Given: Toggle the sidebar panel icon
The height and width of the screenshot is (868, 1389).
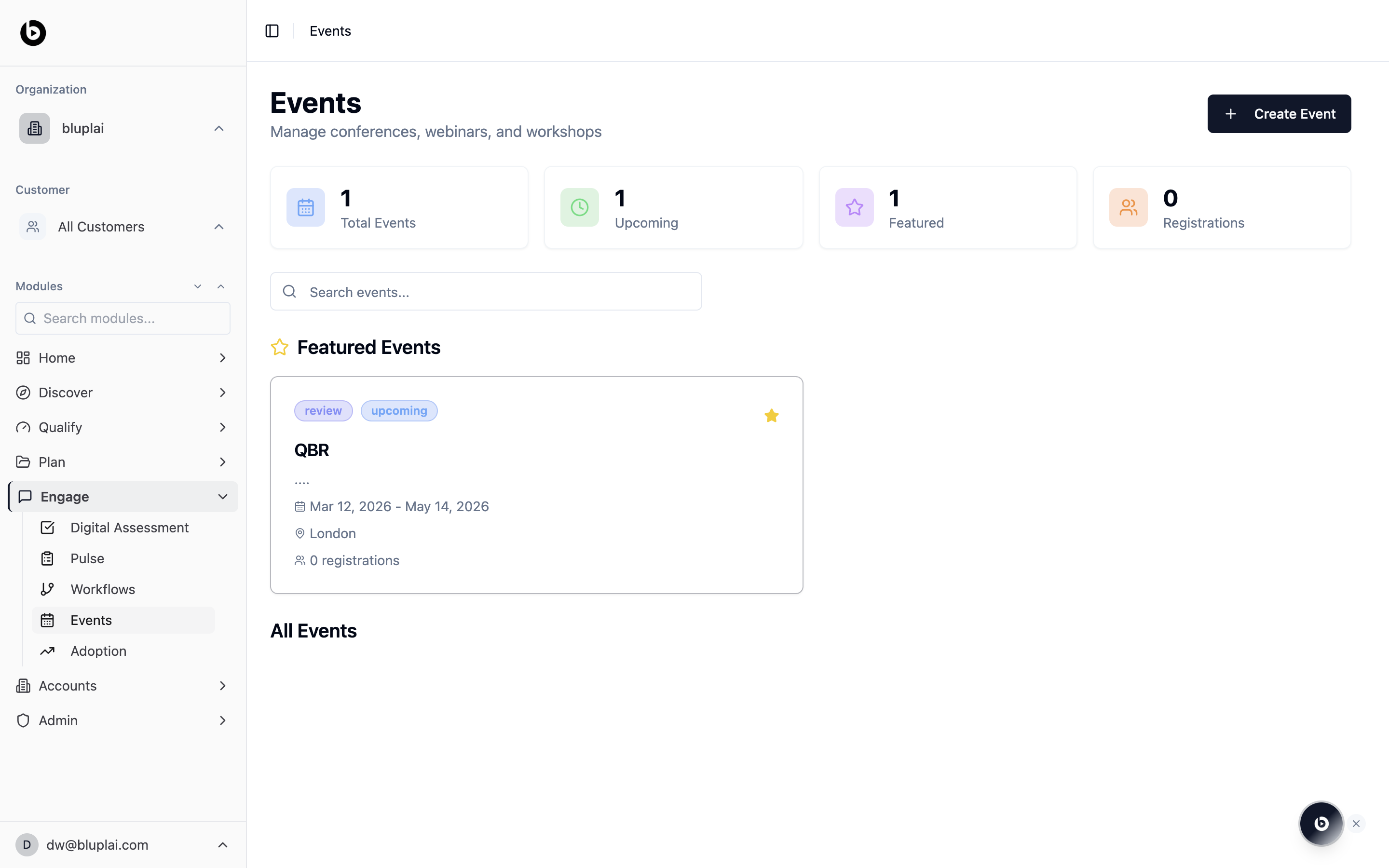Looking at the screenshot, I should click(272, 31).
